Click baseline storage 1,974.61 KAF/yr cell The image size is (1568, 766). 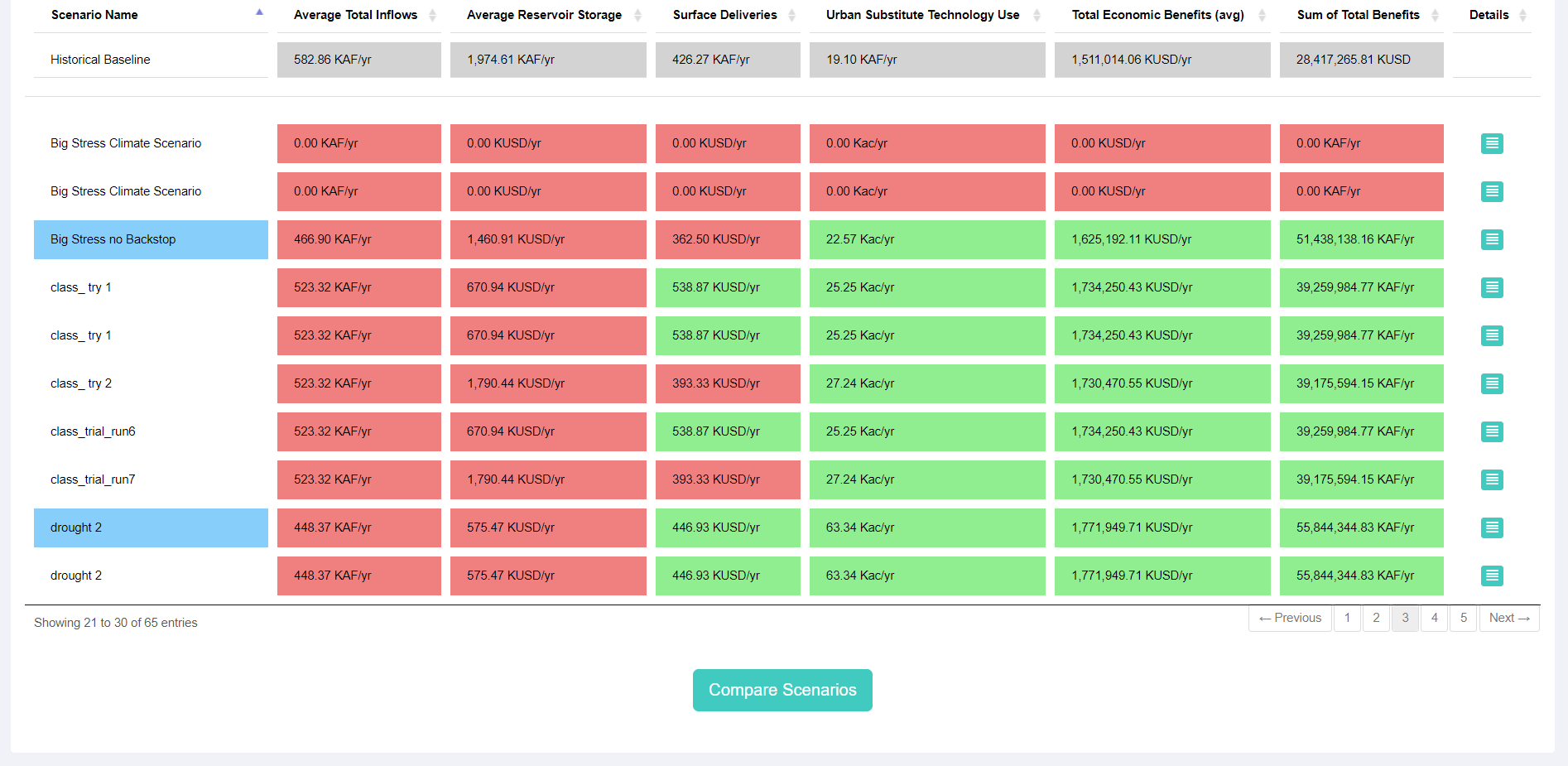[548, 60]
